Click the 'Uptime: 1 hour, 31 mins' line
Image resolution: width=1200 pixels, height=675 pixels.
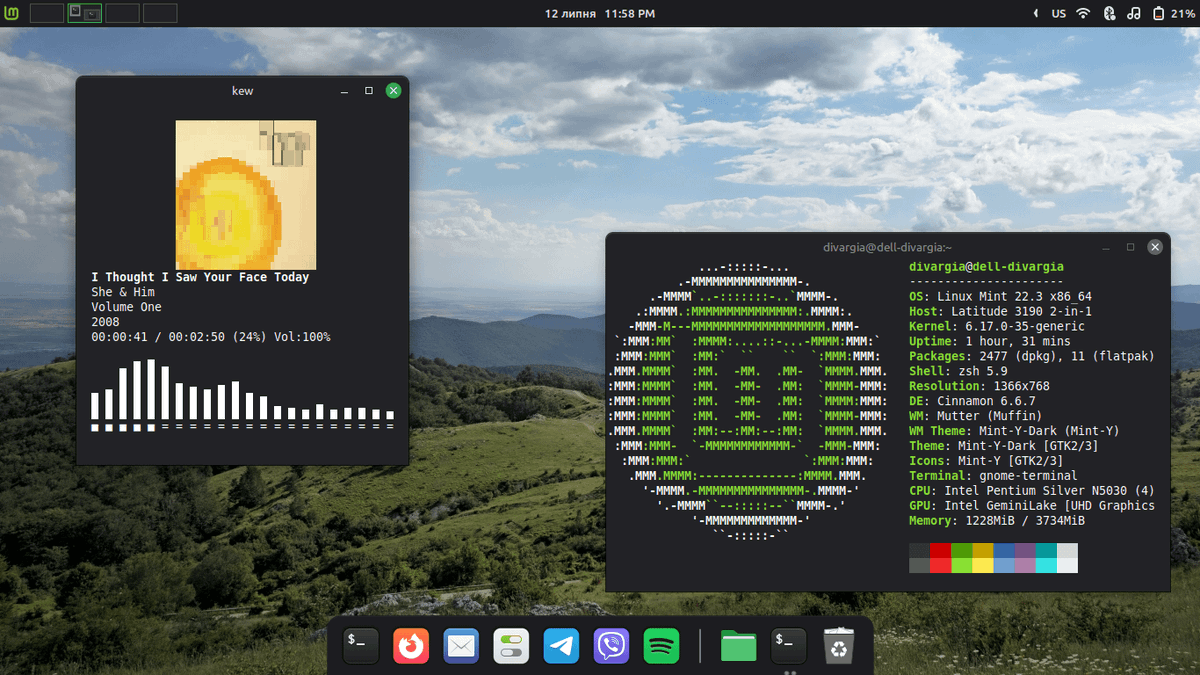pos(990,341)
